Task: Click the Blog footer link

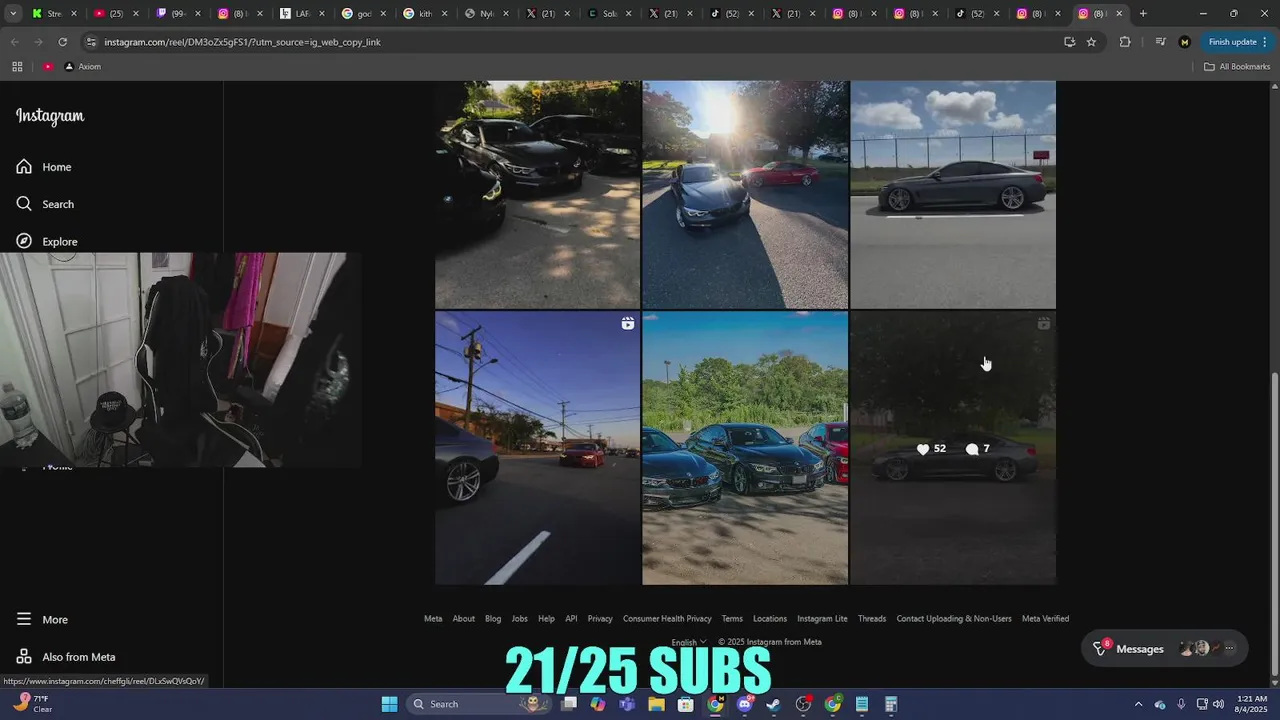Action: 493,619
